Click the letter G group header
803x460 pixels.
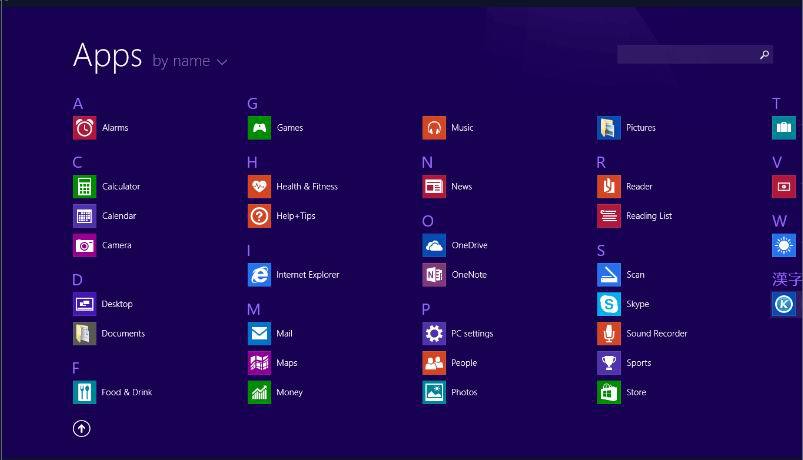coord(252,104)
